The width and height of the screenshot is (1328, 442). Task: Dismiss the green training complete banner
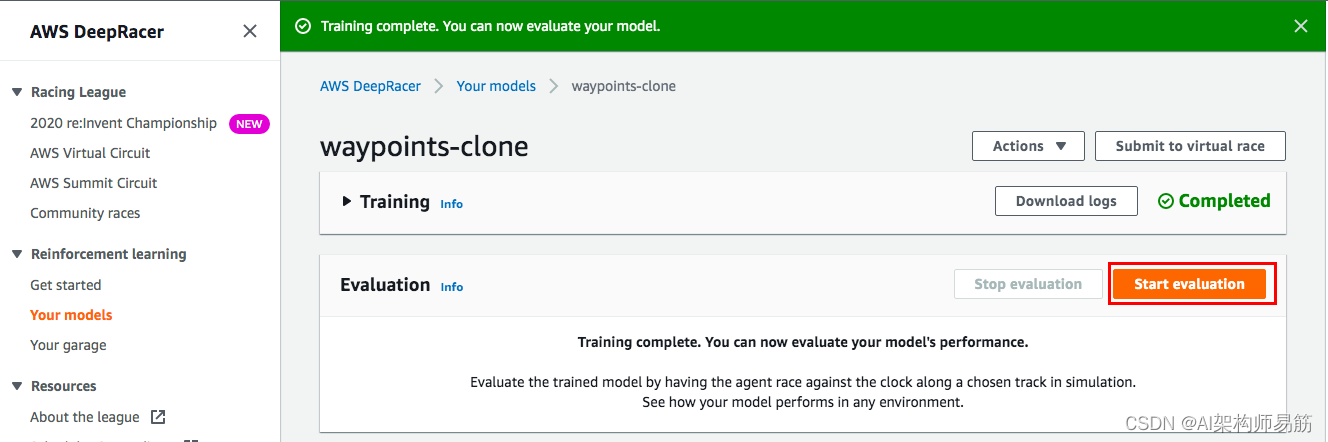point(1300,26)
